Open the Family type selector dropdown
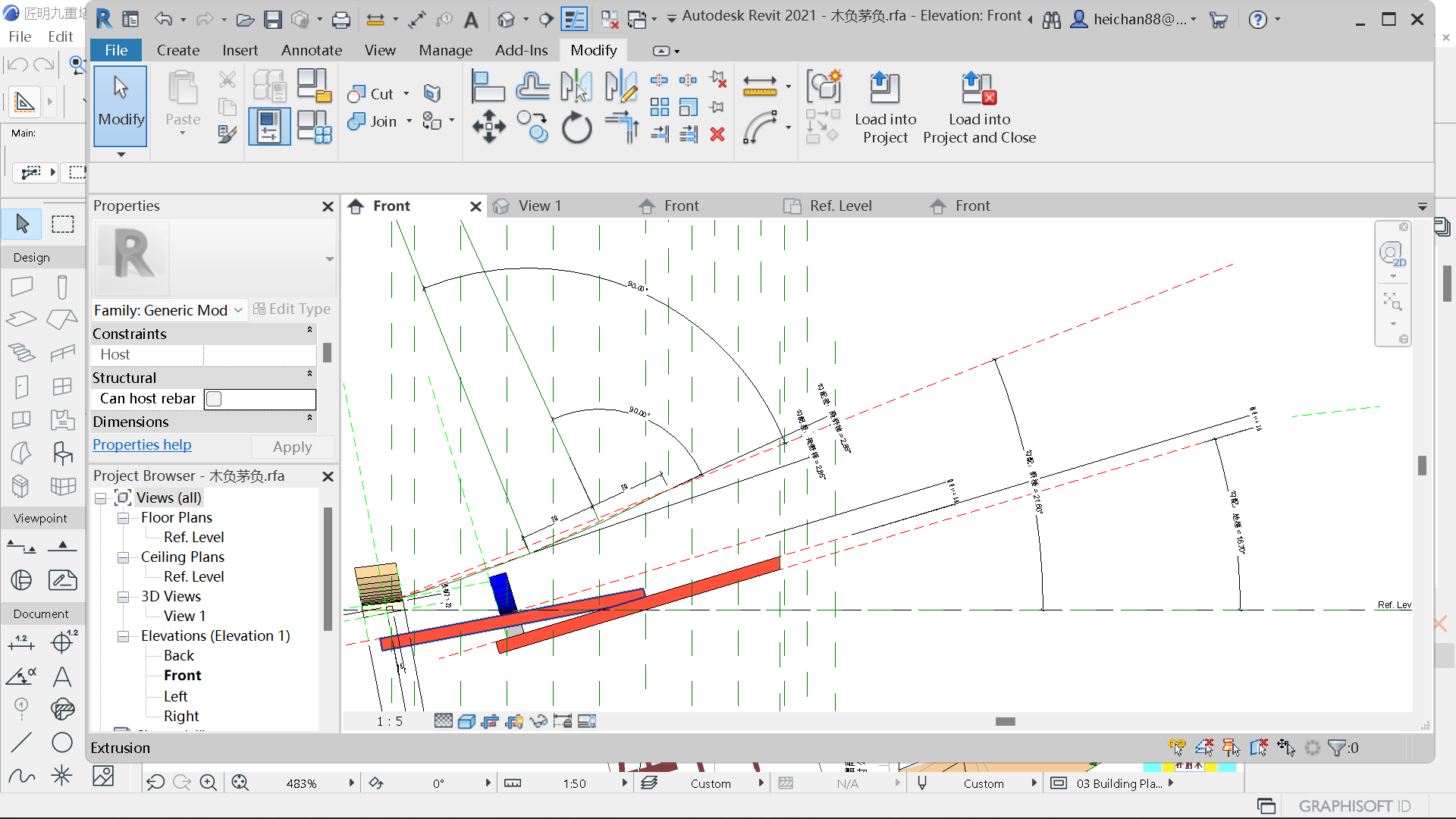Viewport: 1456px width, 819px height. pyautogui.click(x=237, y=309)
